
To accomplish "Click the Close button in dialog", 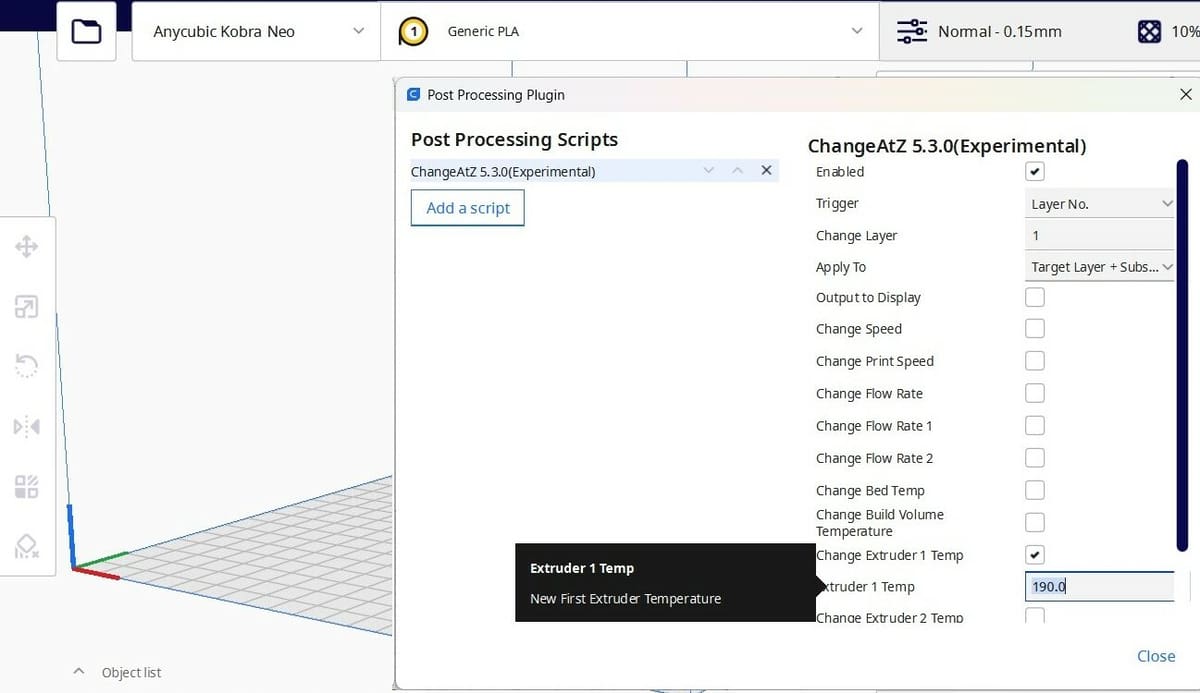I will coord(1156,656).
